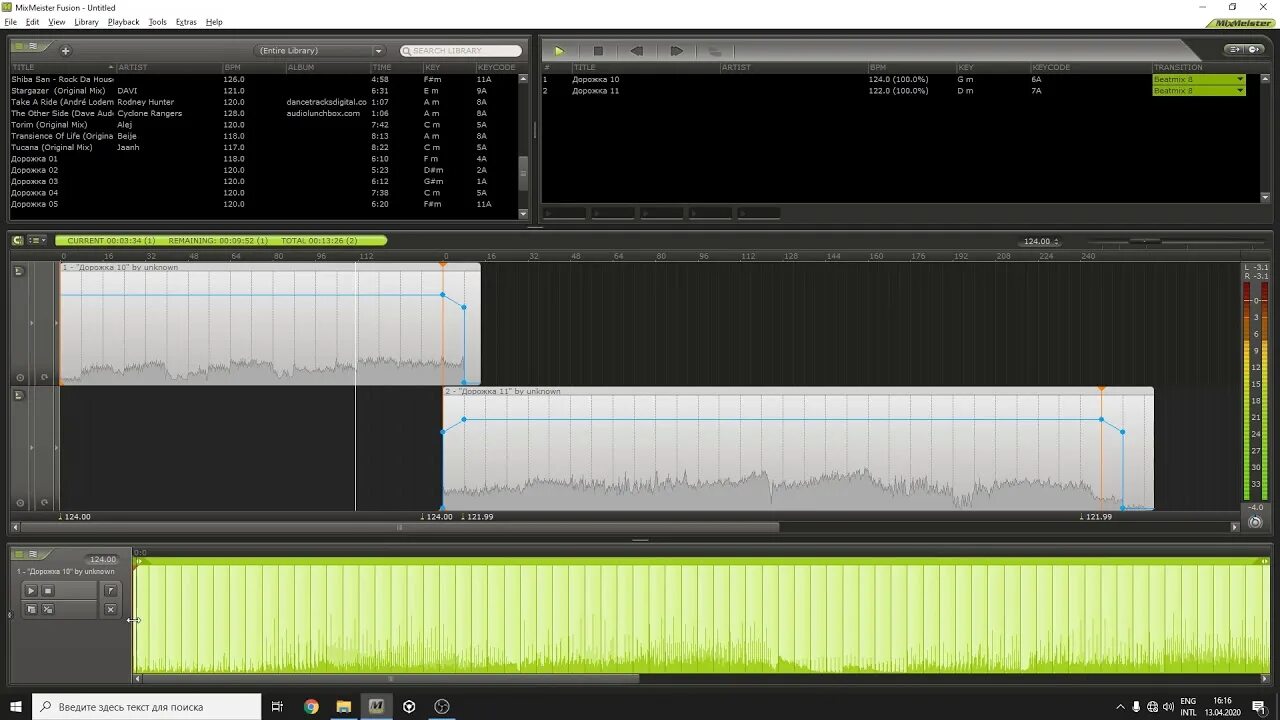Expand the track 2 lane side arrow
1280x720 pixels.
pyautogui.click(x=31, y=448)
